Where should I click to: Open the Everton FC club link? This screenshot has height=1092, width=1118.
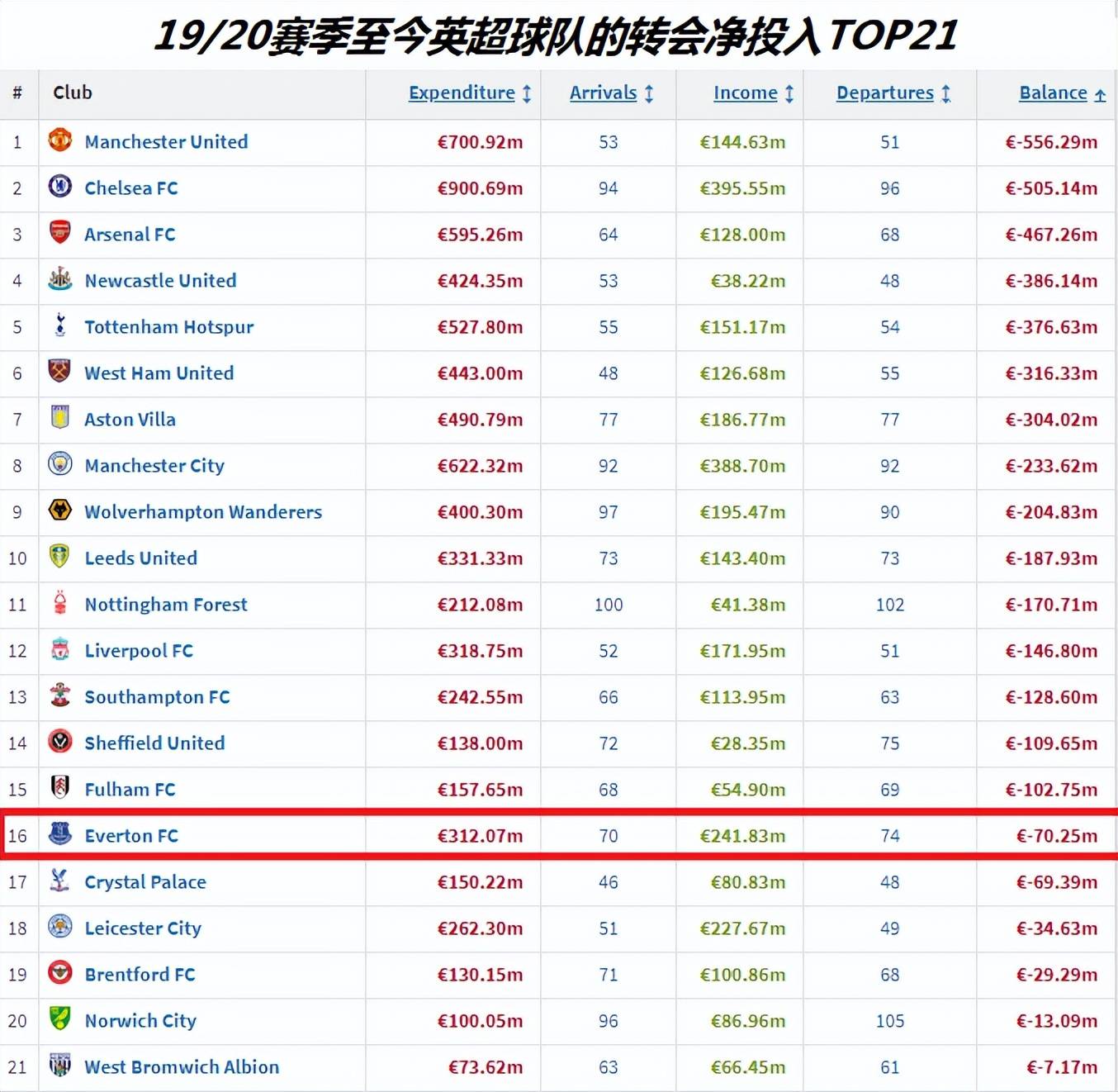pos(131,836)
